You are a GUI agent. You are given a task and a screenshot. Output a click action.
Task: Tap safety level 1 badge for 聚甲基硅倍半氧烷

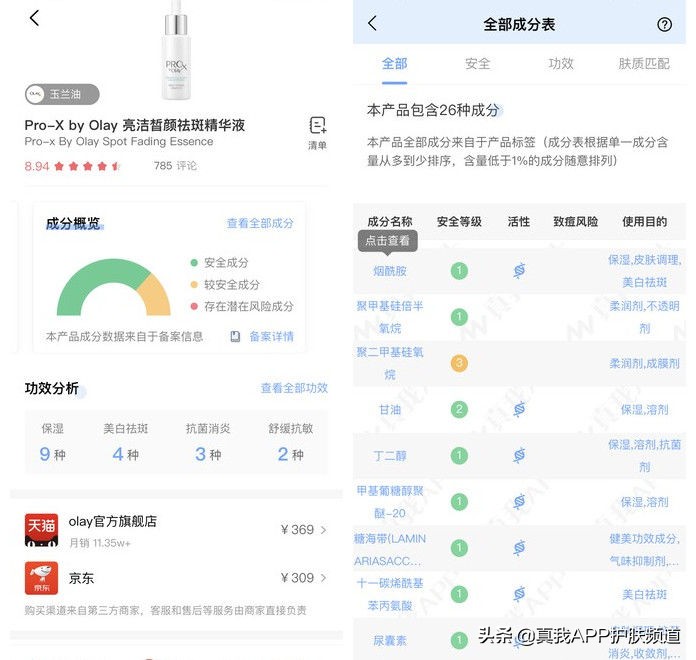[459, 317]
